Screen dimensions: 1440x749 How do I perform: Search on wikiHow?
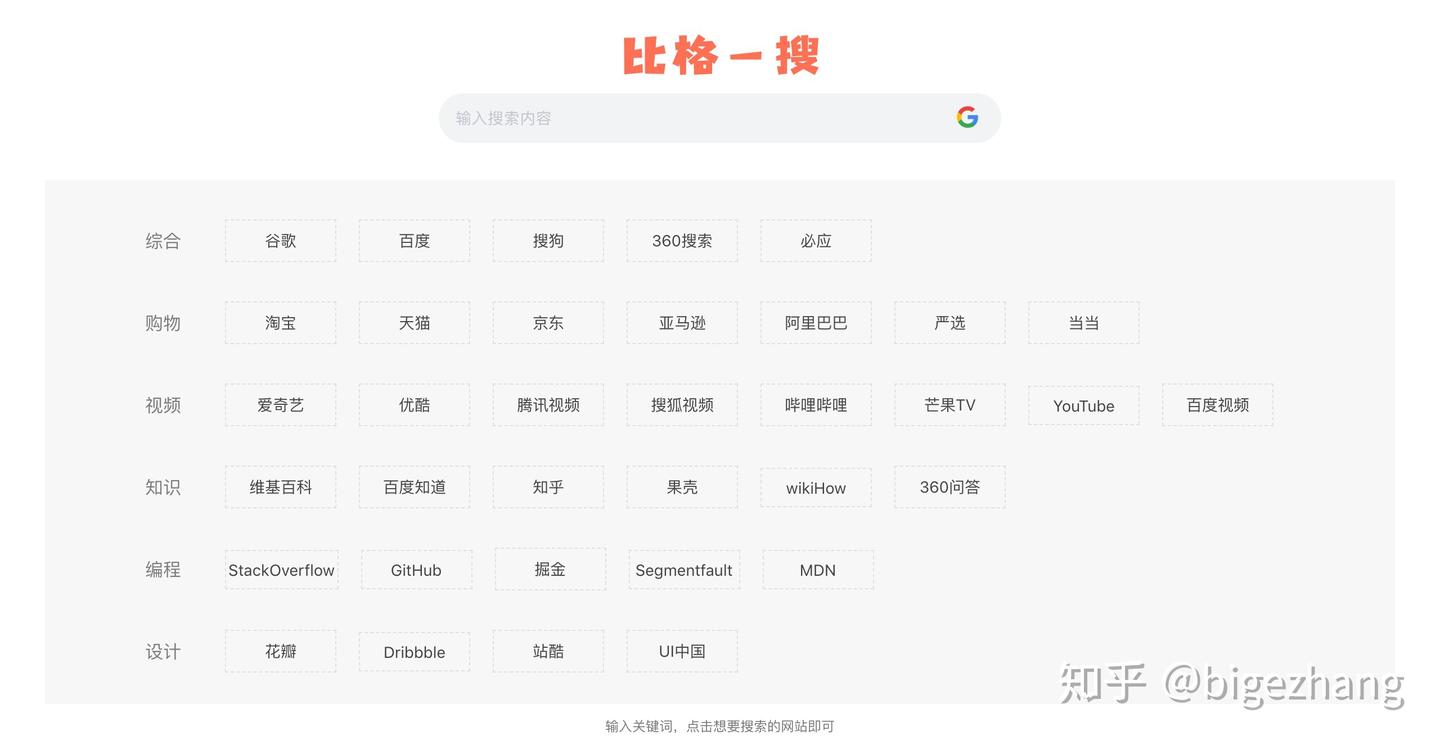(816, 488)
